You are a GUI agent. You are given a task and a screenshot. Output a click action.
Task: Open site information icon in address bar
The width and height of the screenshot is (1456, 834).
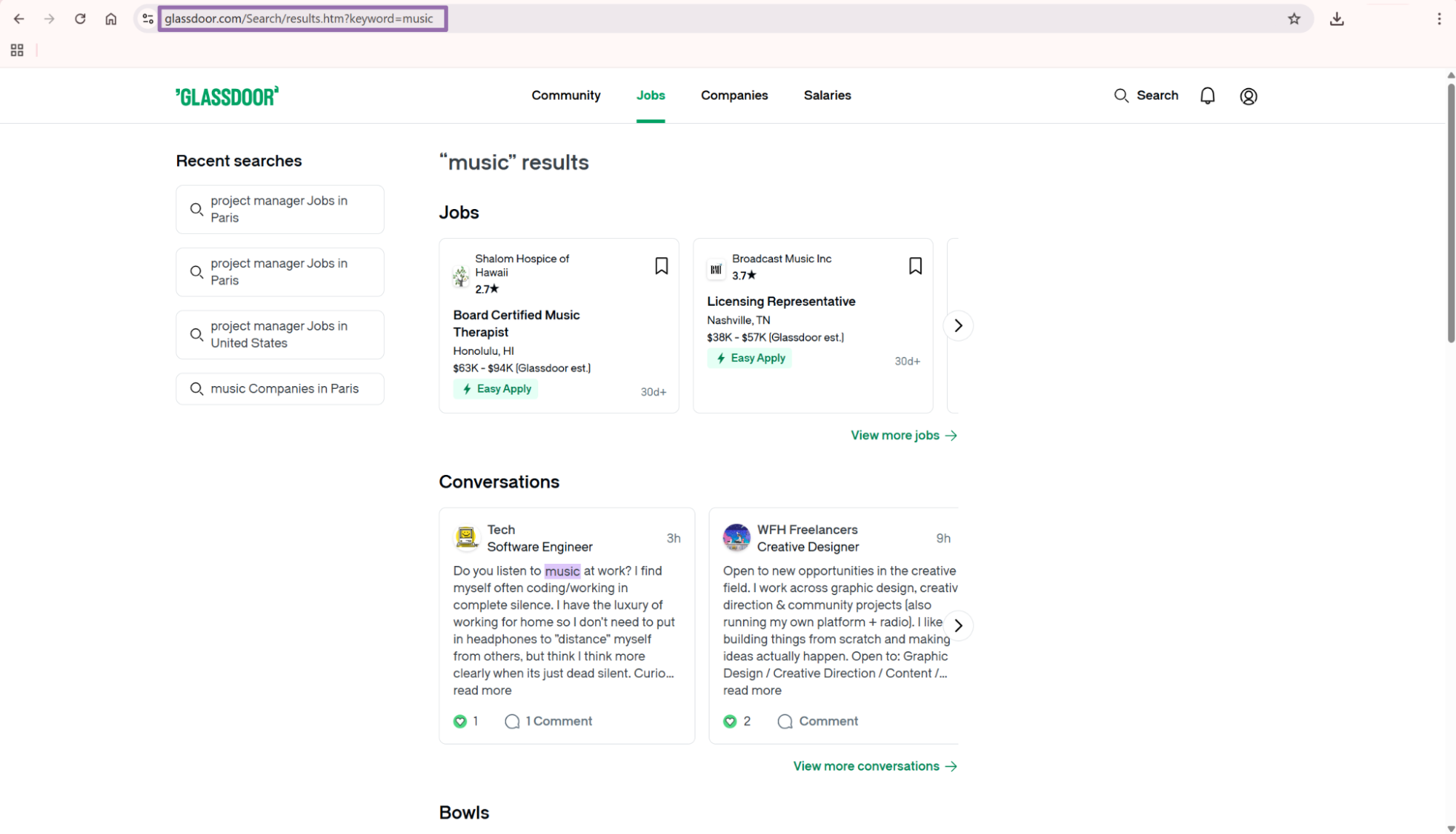coord(148,19)
